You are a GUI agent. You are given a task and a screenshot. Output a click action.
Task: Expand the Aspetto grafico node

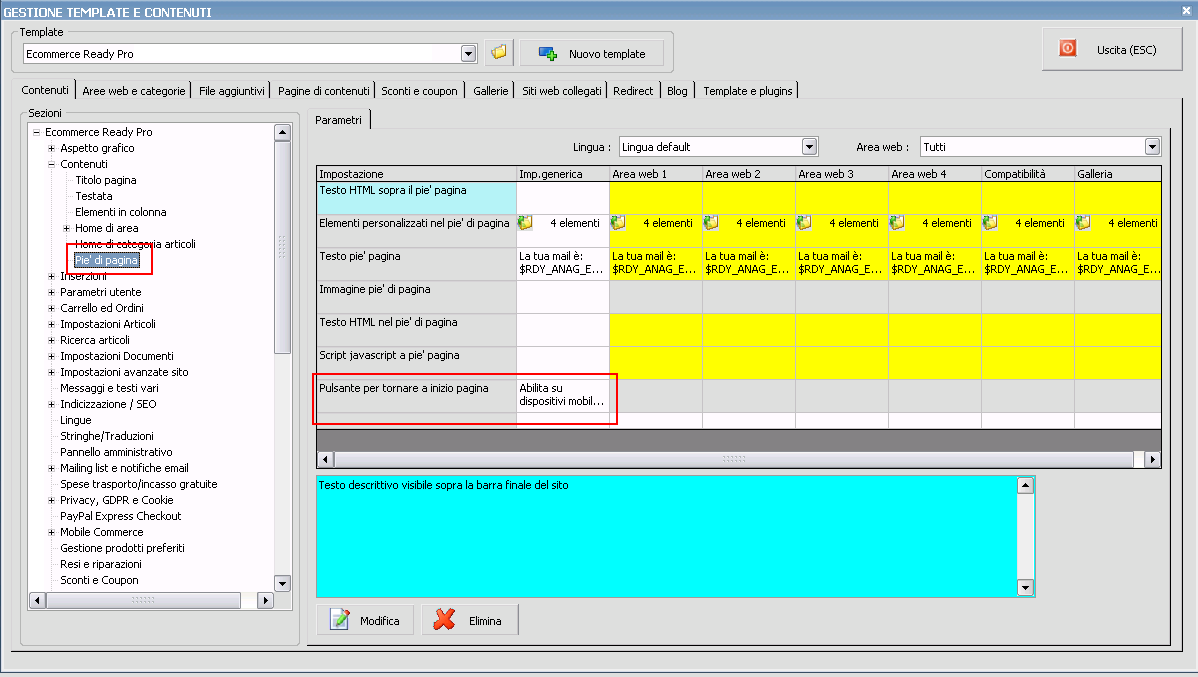coord(51,148)
